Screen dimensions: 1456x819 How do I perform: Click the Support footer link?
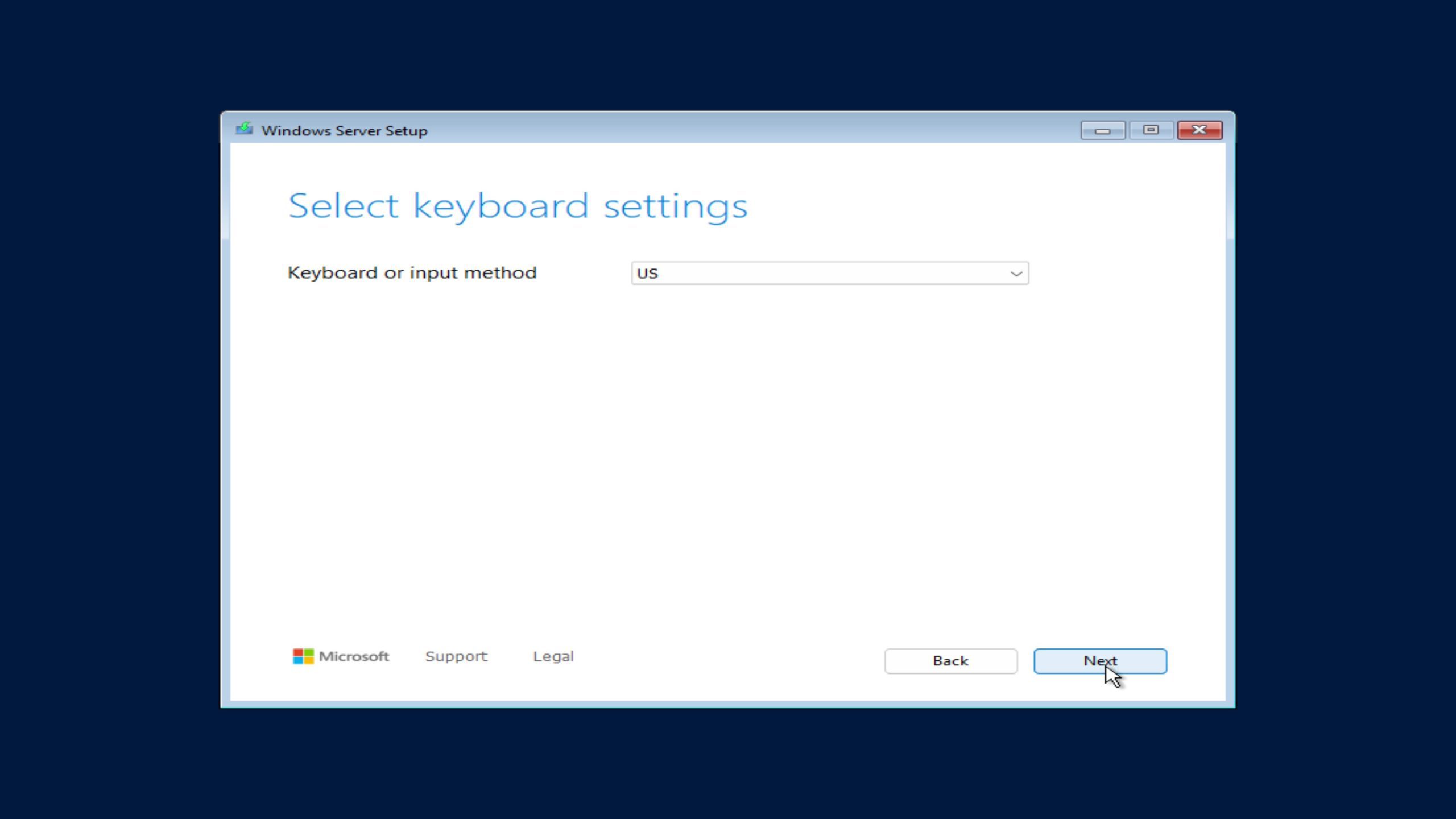point(456,656)
